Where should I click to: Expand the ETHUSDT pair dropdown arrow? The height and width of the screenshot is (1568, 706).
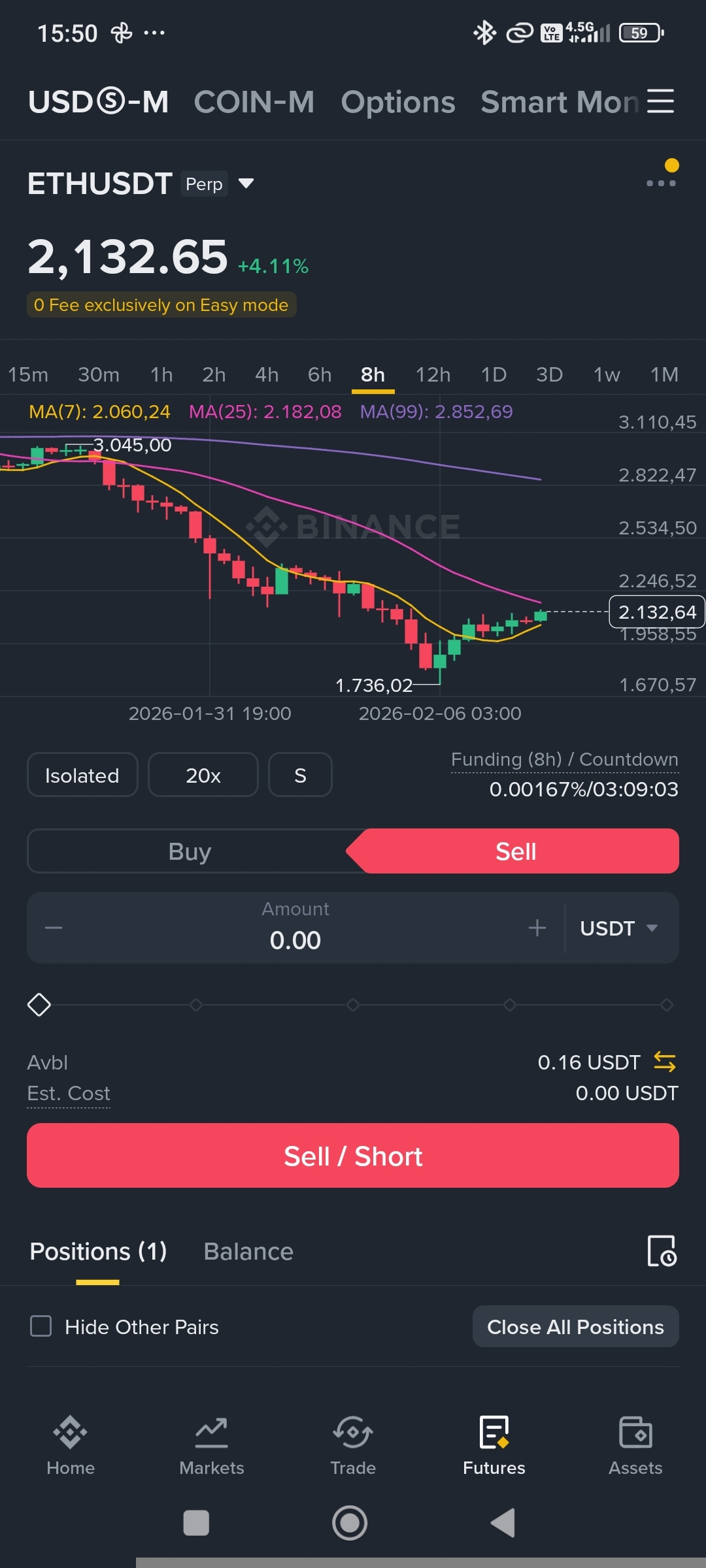pos(246,184)
